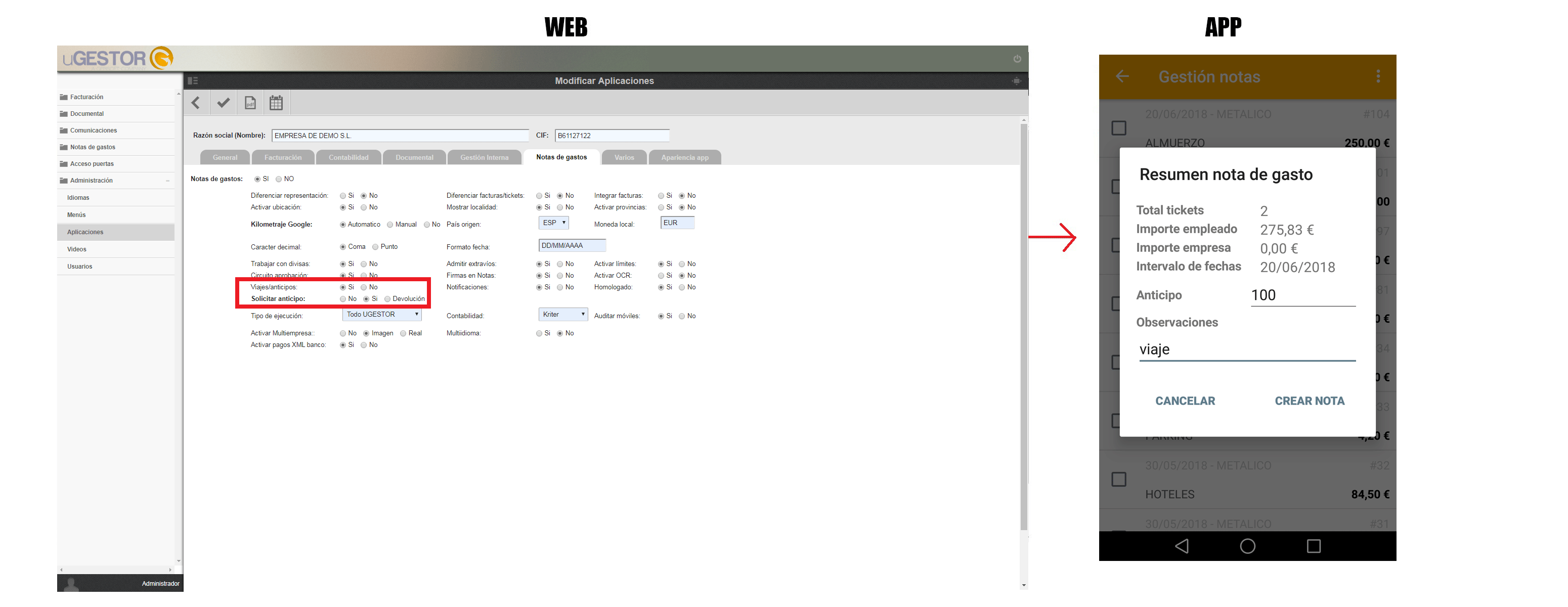Click the Moneda local EUR field
The width and height of the screenshot is (1568, 607).
click(x=677, y=223)
